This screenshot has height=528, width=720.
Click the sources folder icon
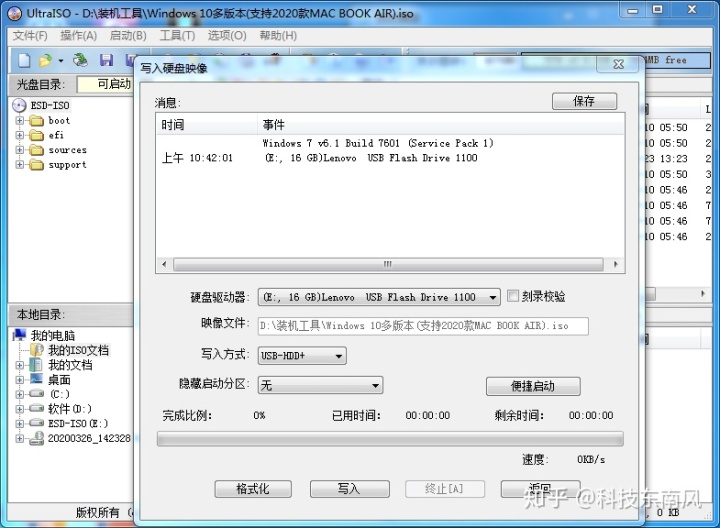tap(36, 150)
